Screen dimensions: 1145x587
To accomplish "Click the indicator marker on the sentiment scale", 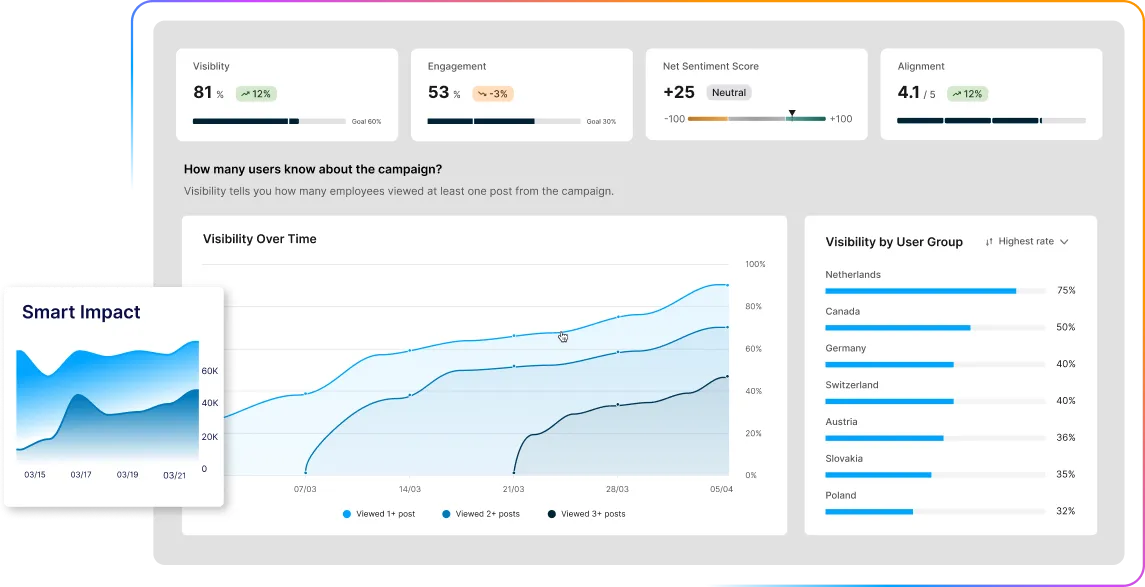I will [792, 110].
